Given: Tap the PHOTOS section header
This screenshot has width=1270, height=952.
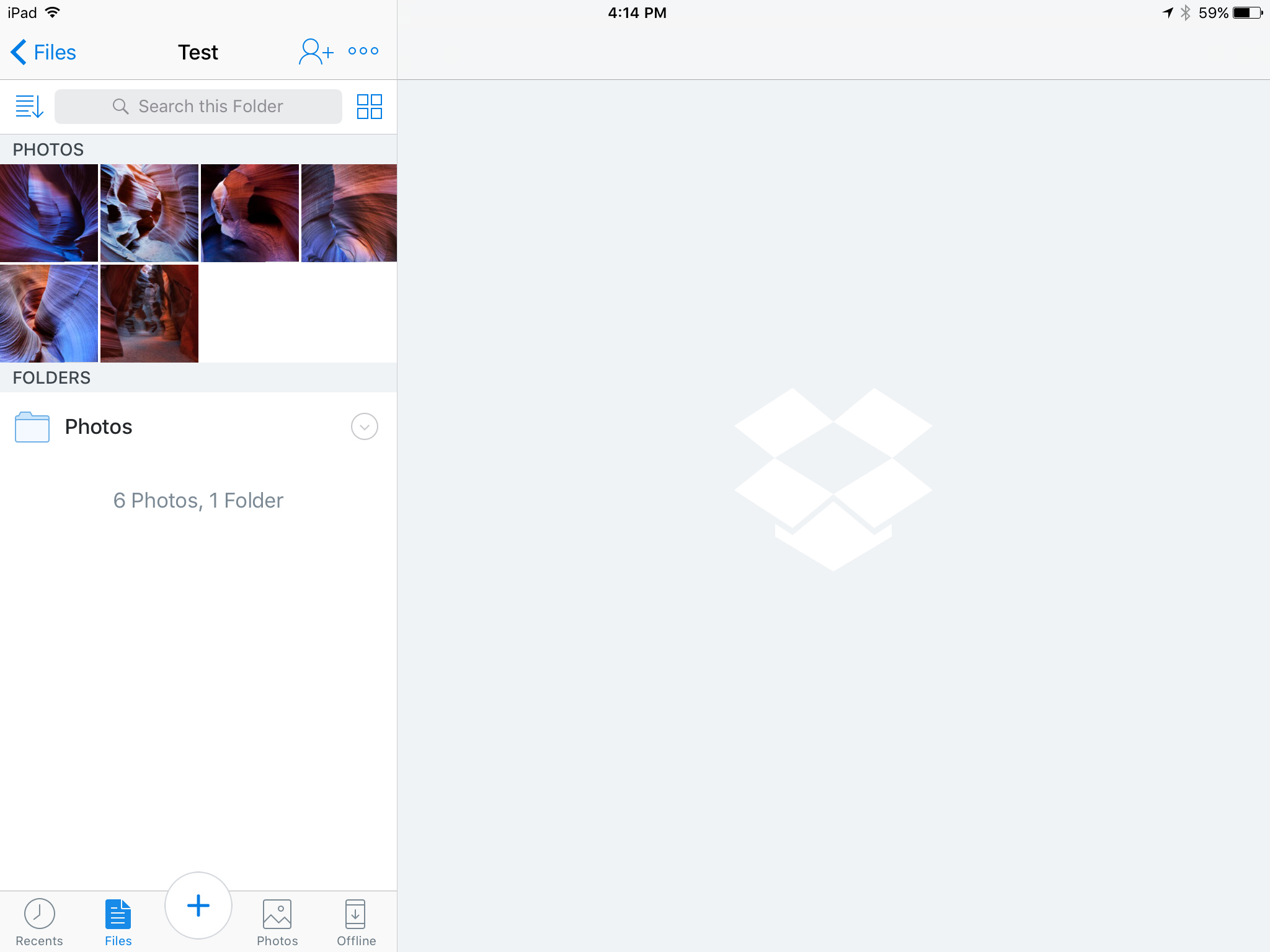Looking at the screenshot, I should pos(198,149).
